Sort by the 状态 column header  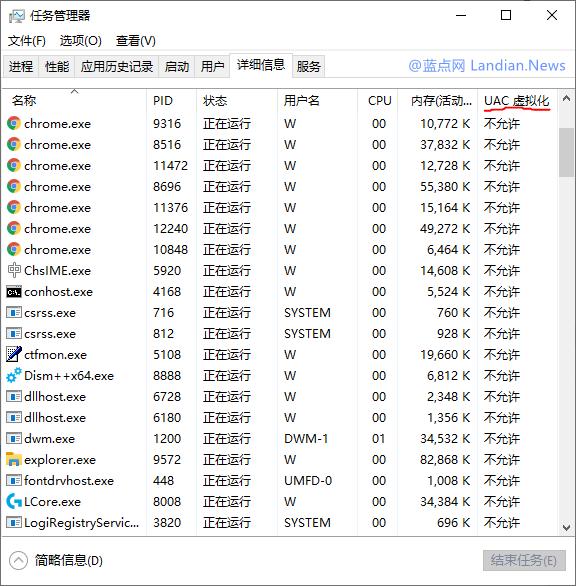tap(237, 100)
